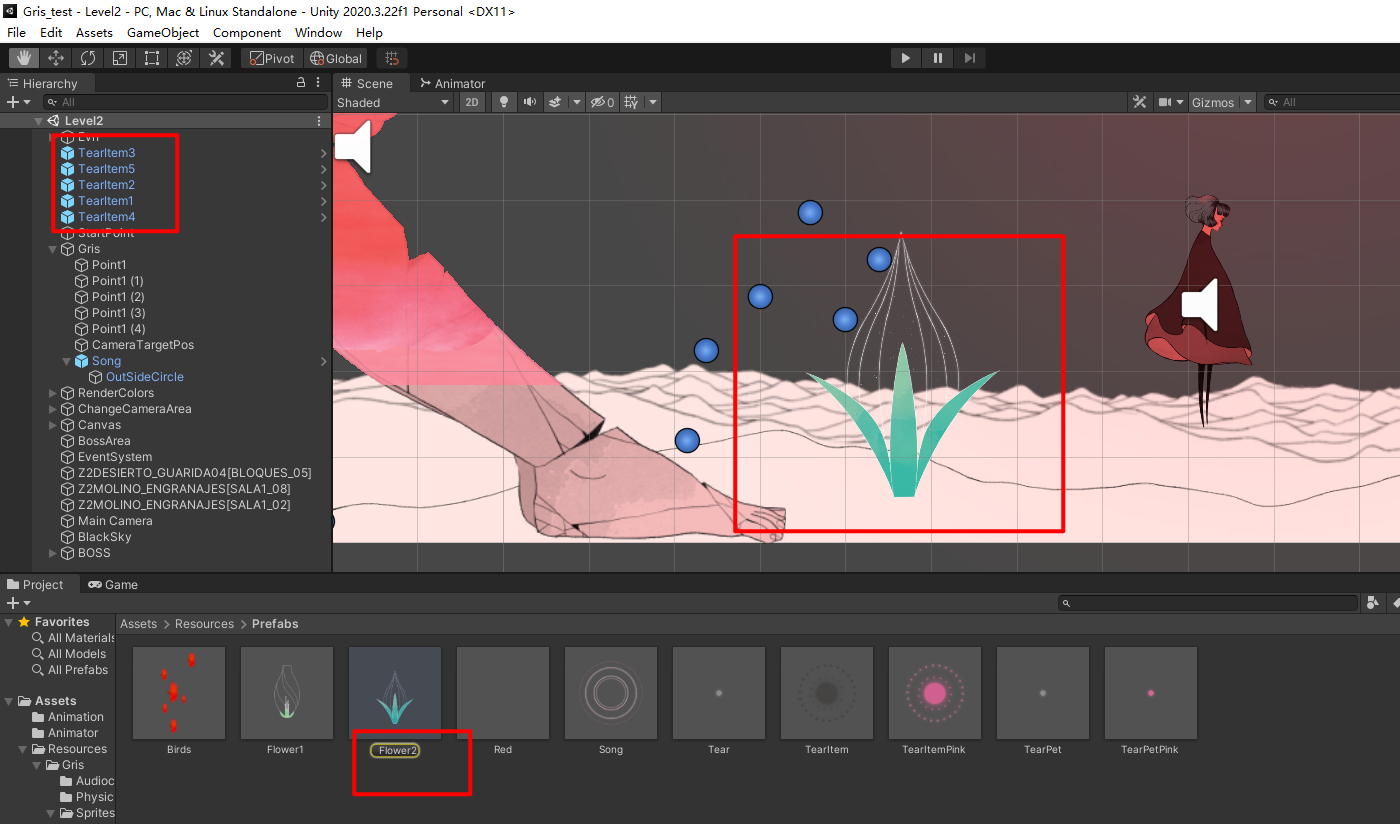The width and height of the screenshot is (1400, 824).
Task: Toggle the Scene grid visibility icon
Action: coord(631,102)
